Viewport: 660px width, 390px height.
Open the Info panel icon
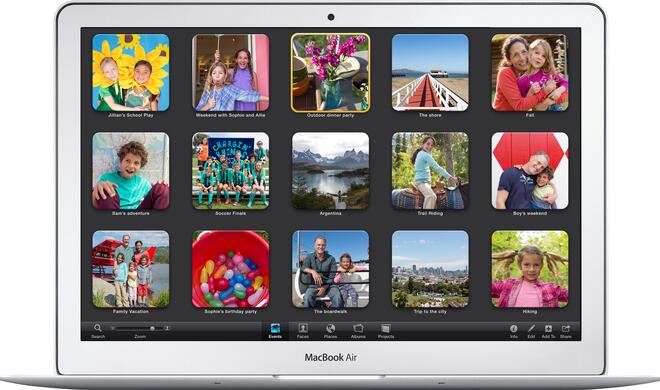514,329
